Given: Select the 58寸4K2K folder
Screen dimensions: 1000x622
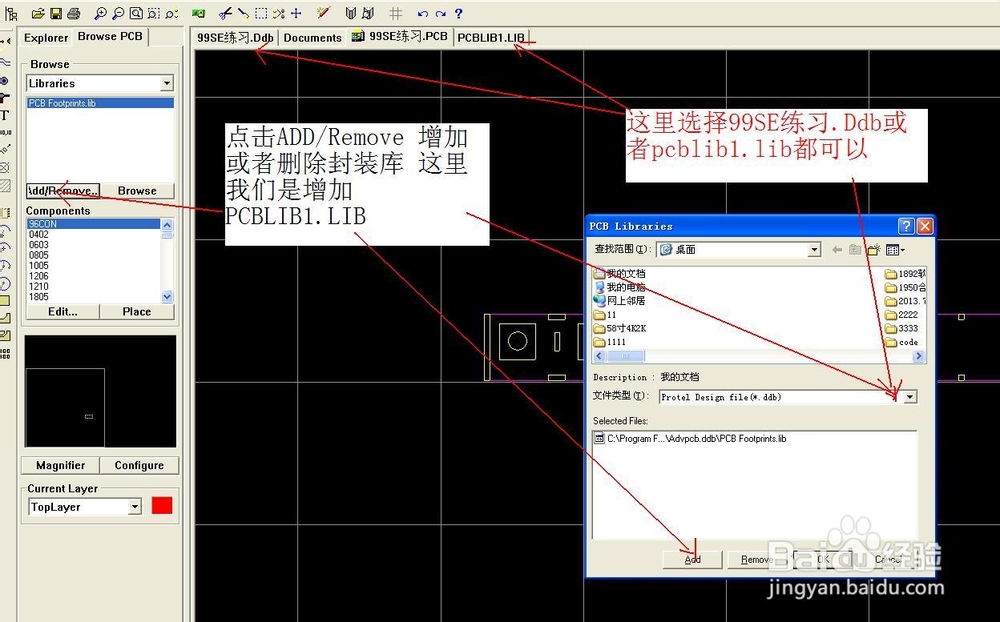Looking at the screenshot, I should (620, 329).
